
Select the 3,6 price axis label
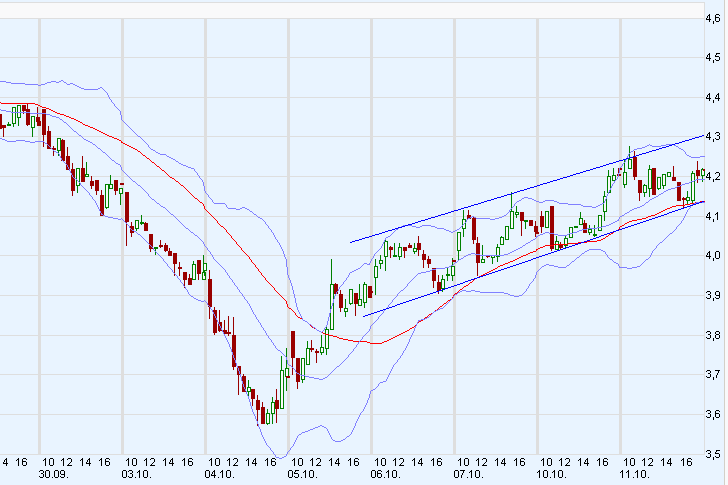click(x=713, y=414)
